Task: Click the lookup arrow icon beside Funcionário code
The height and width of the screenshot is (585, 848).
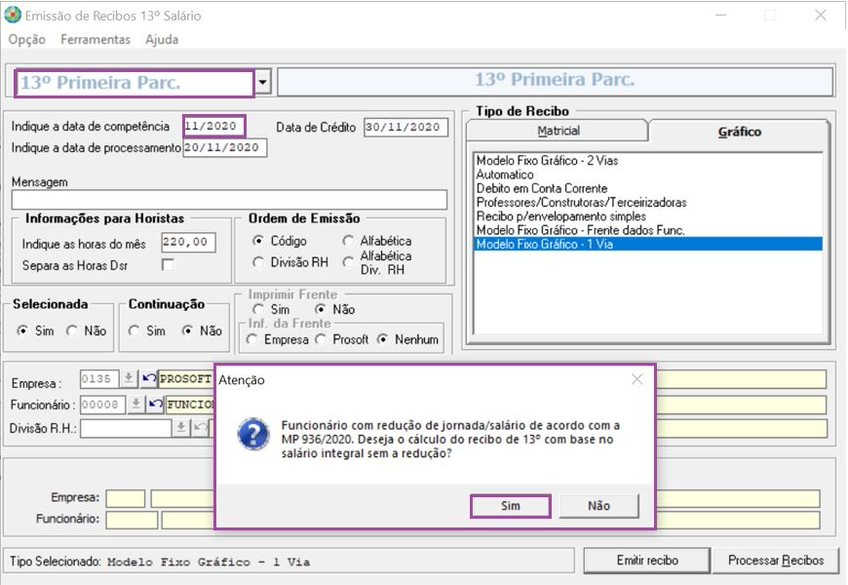Action: coord(136,404)
